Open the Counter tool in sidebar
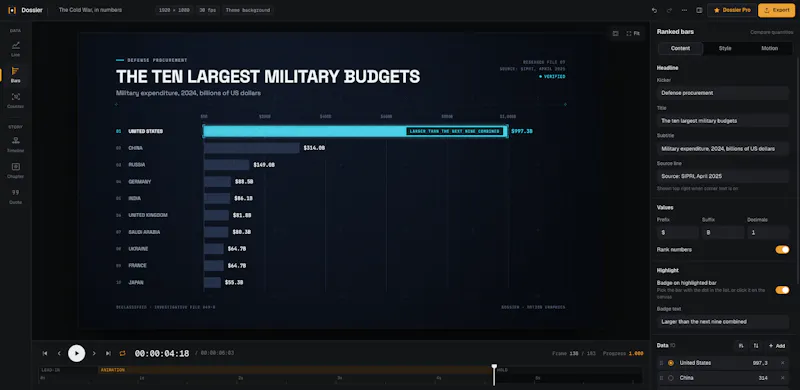Screen dimensions: 800x390 tap(15, 100)
